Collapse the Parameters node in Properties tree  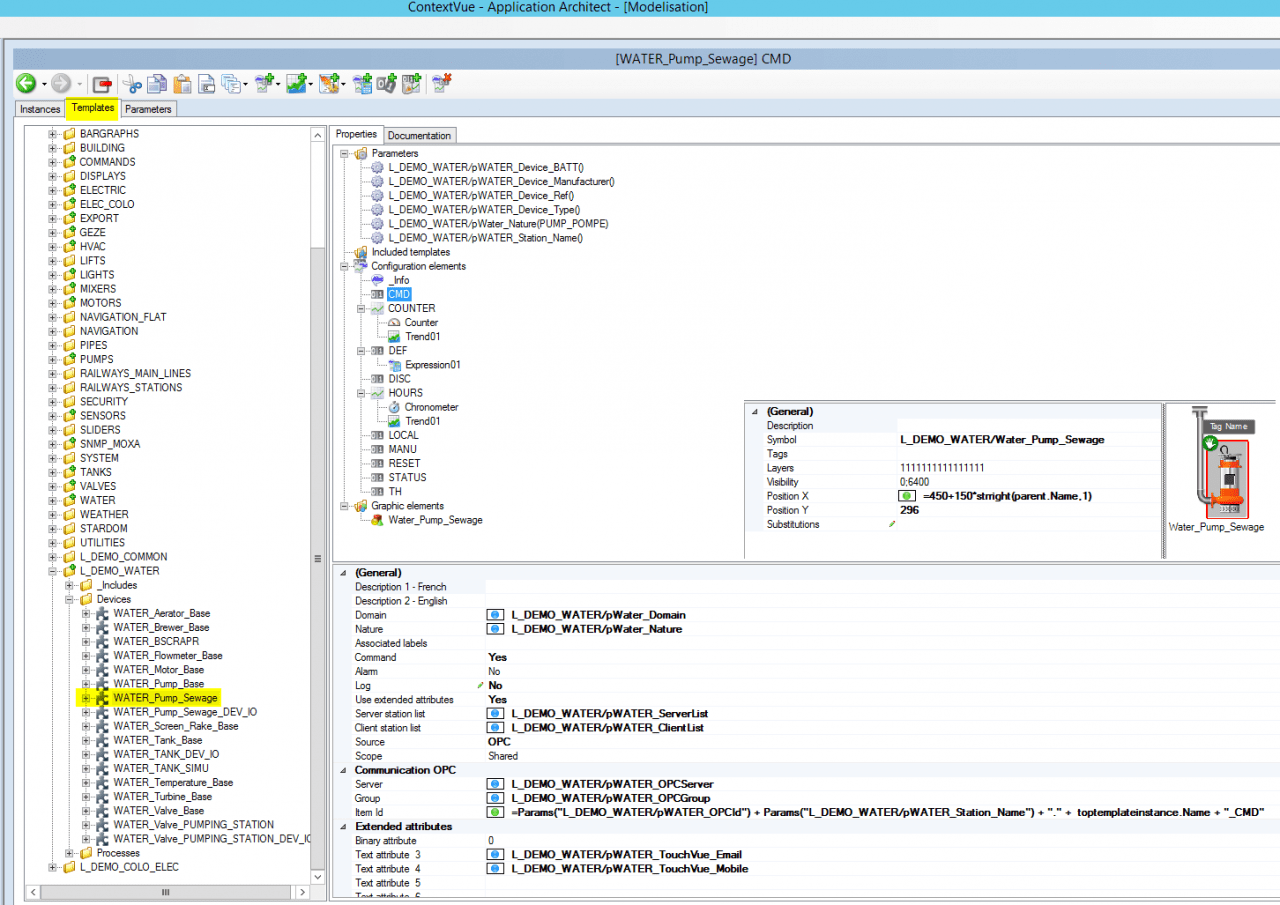(x=344, y=154)
